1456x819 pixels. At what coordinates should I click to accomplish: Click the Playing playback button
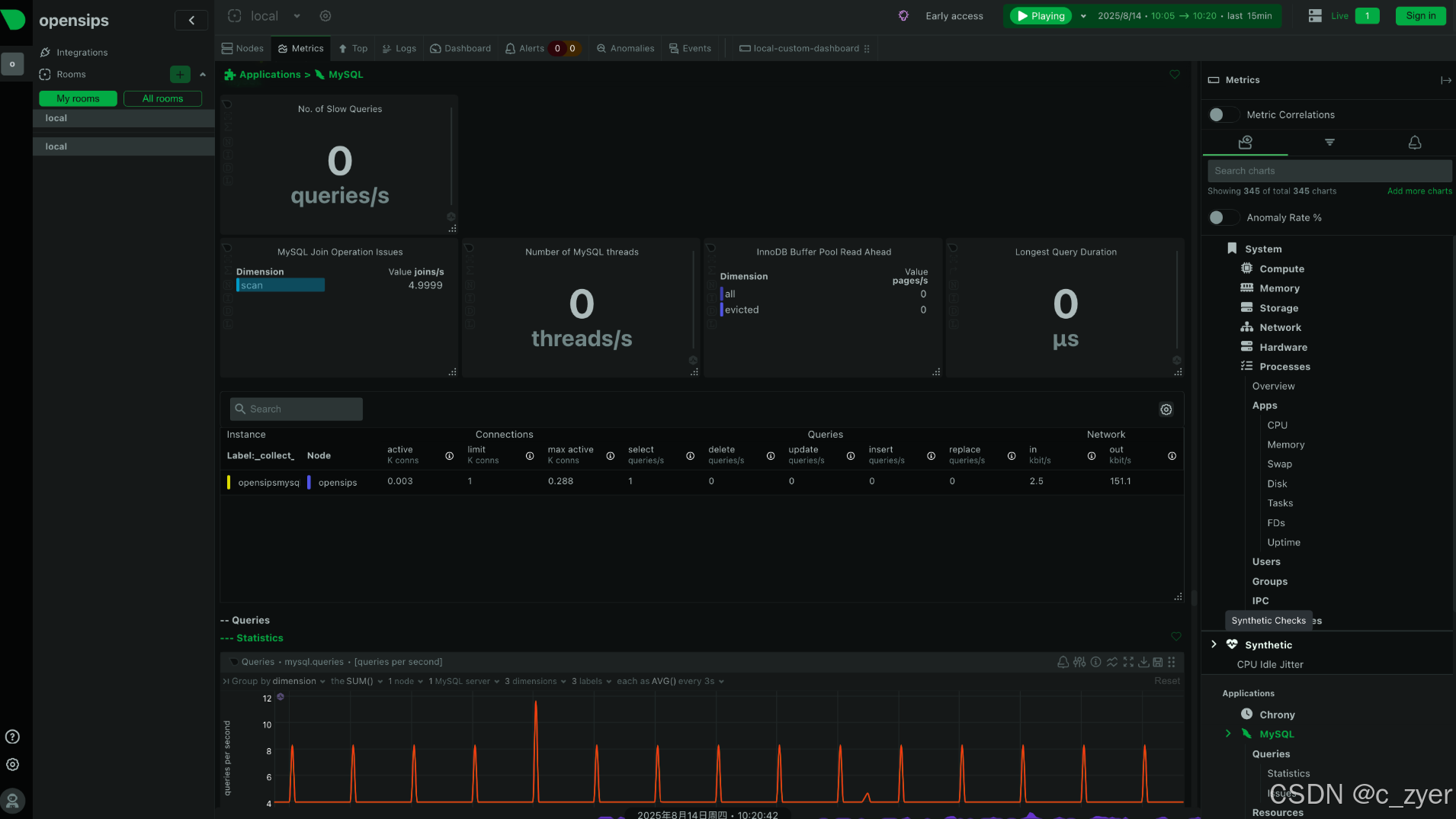(1041, 16)
